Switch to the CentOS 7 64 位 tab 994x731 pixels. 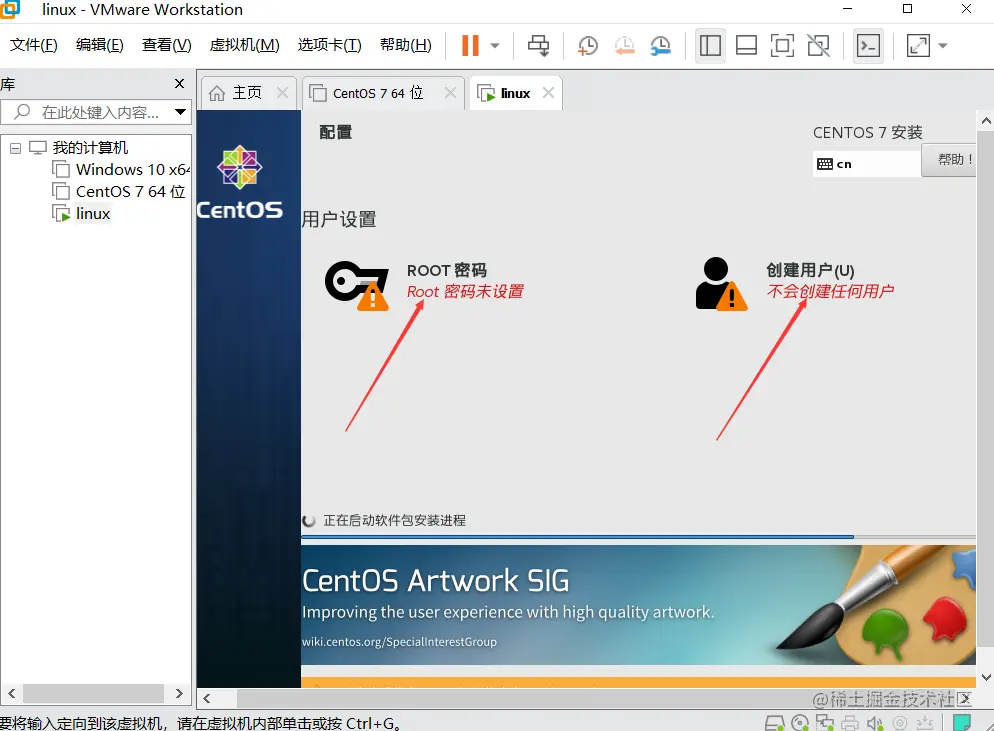[377, 93]
